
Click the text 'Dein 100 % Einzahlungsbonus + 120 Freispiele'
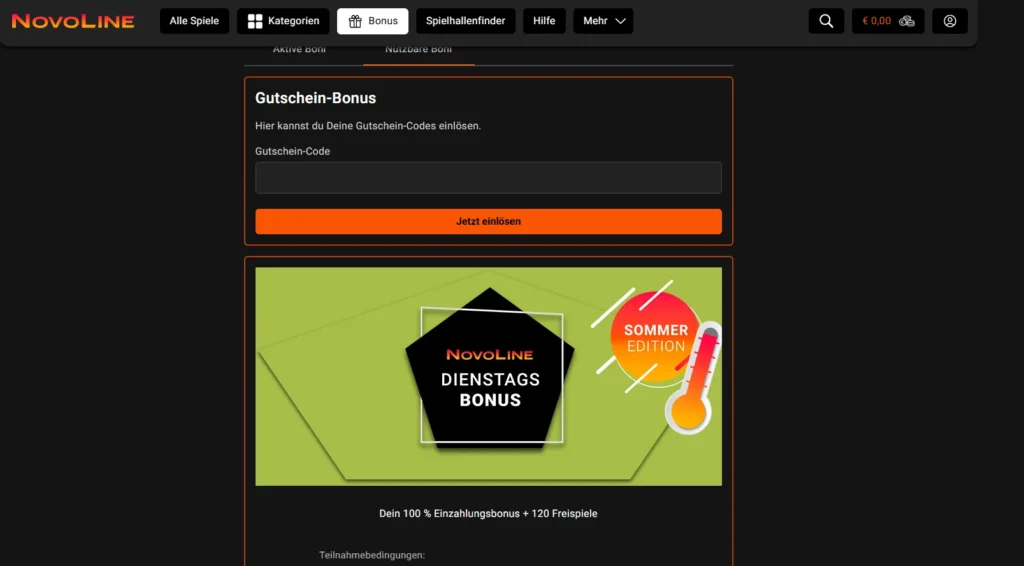click(488, 514)
